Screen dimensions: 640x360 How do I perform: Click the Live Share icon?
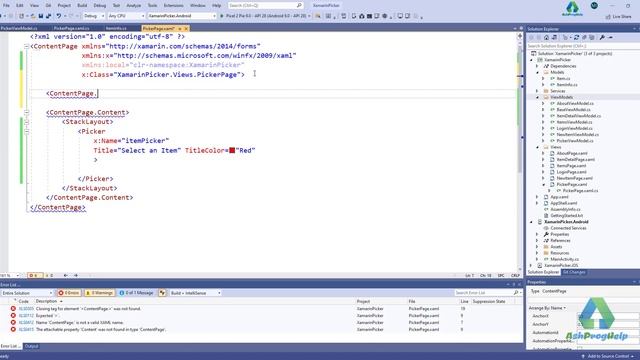tap(608, 17)
